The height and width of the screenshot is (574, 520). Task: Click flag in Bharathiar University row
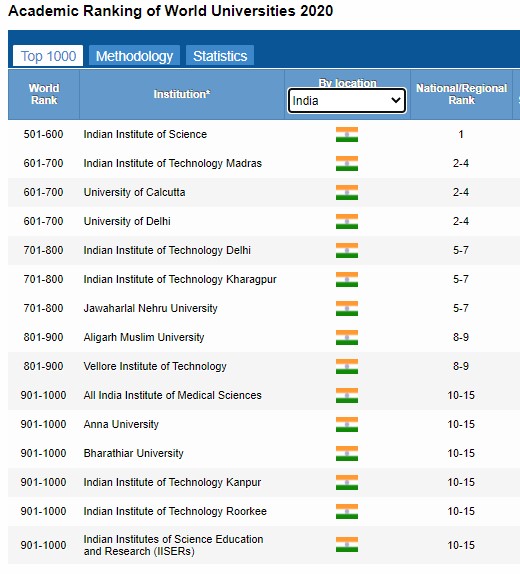pos(347,453)
